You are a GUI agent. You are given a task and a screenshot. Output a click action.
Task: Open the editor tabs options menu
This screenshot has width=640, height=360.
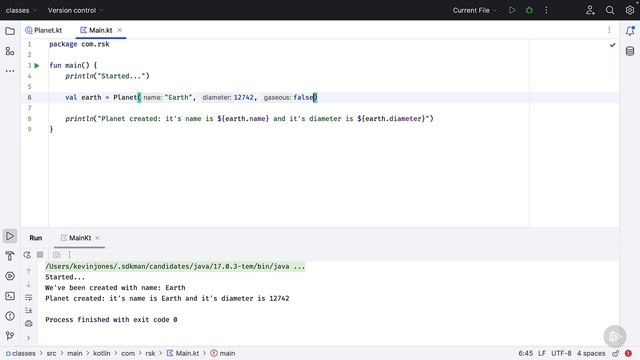609,30
